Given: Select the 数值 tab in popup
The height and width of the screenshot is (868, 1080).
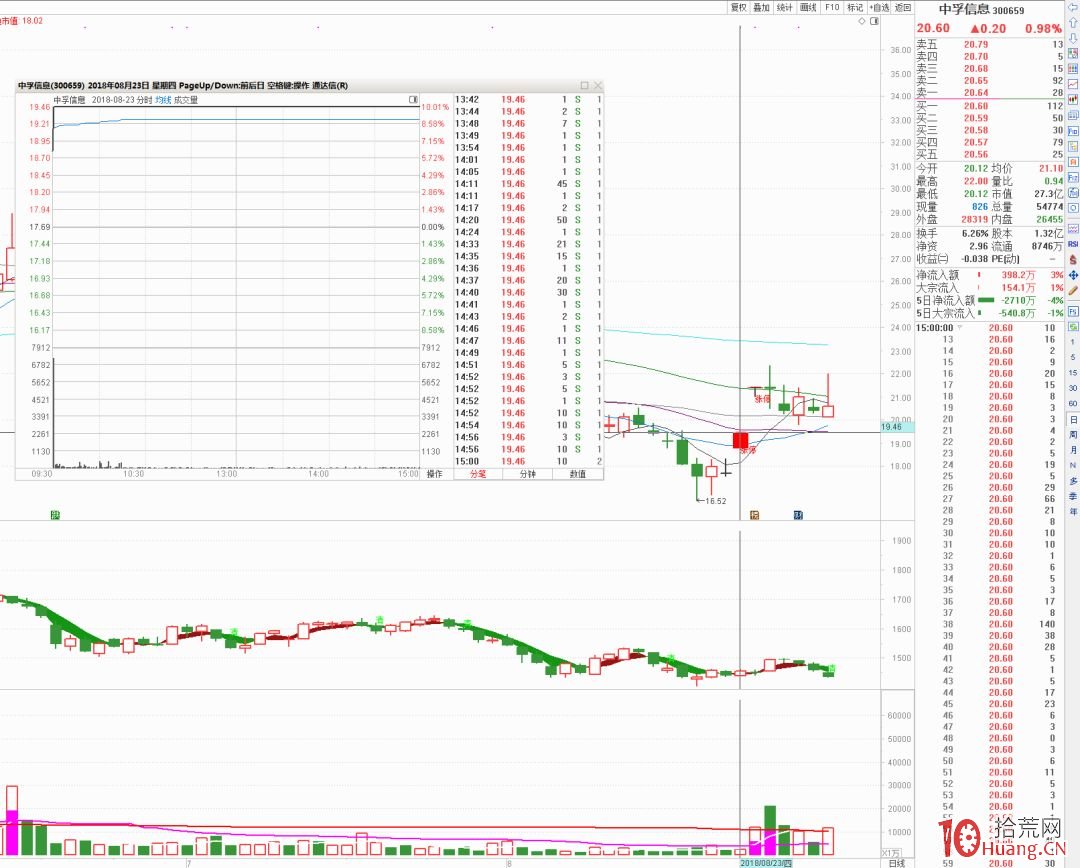Looking at the screenshot, I should pyautogui.click(x=578, y=474).
